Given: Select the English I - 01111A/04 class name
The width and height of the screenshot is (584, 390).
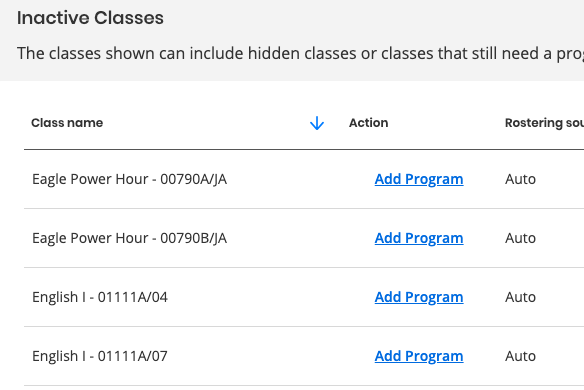Looking at the screenshot, I should click(100, 297).
